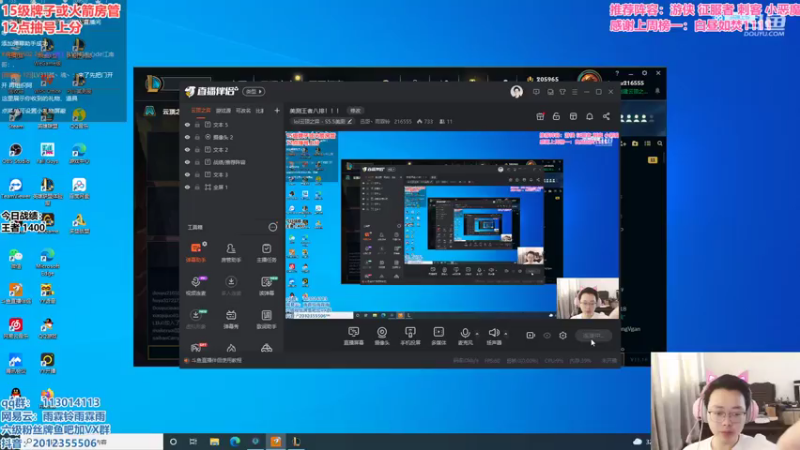Expand the toolbox more-options circle
The height and width of the screenshot is (450, 800).
tap(273, 227)
